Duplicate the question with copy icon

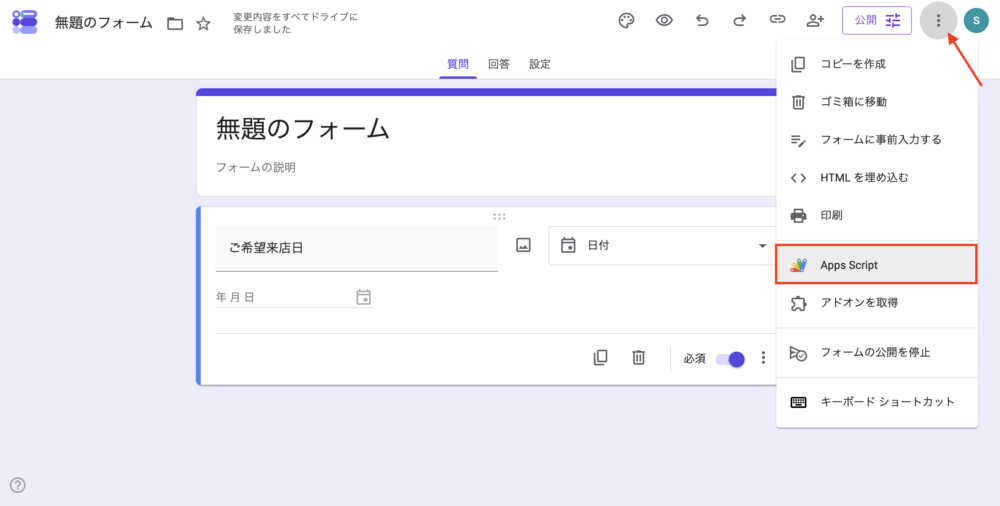[x=600, y=358]
